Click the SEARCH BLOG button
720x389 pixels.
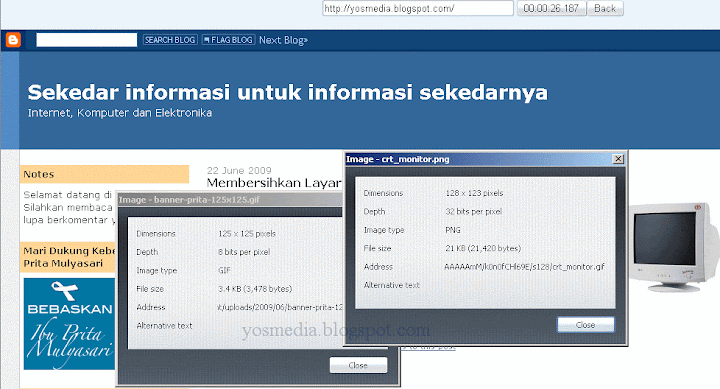170,40
